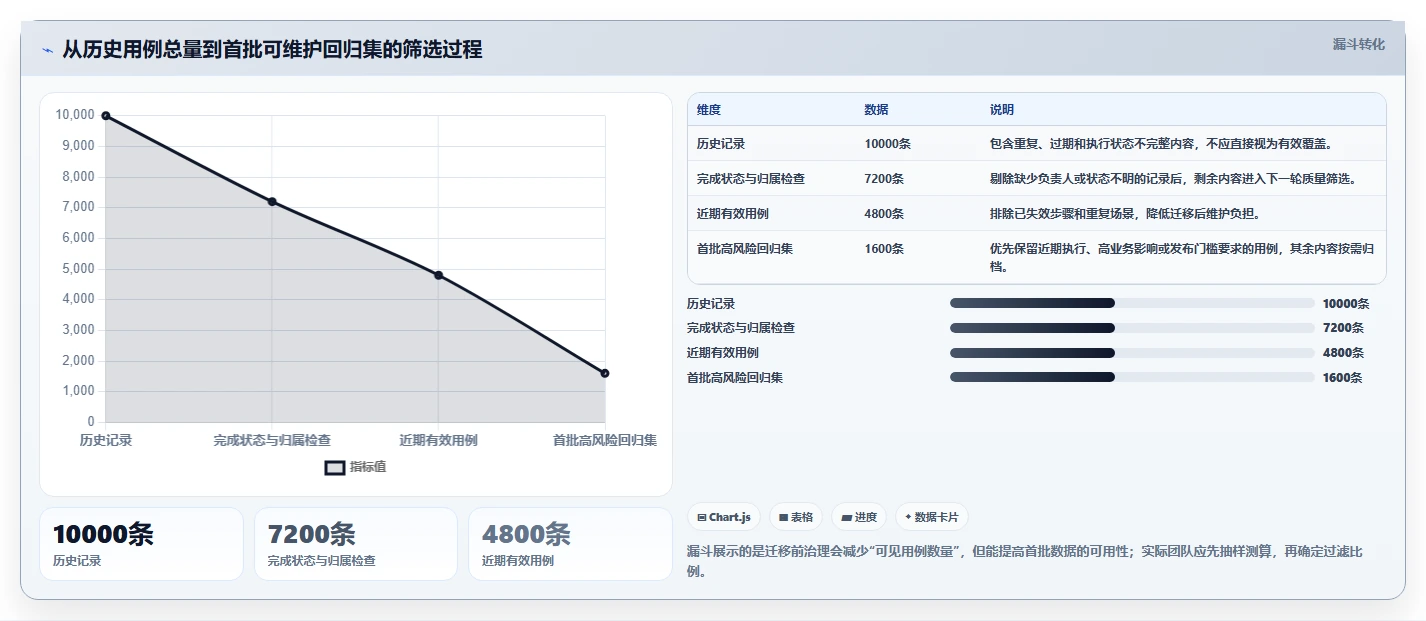This screenshot has height=621, width=1426.
Task: Click the 近期有效用例 cell in the table
Action: point(733,214)
